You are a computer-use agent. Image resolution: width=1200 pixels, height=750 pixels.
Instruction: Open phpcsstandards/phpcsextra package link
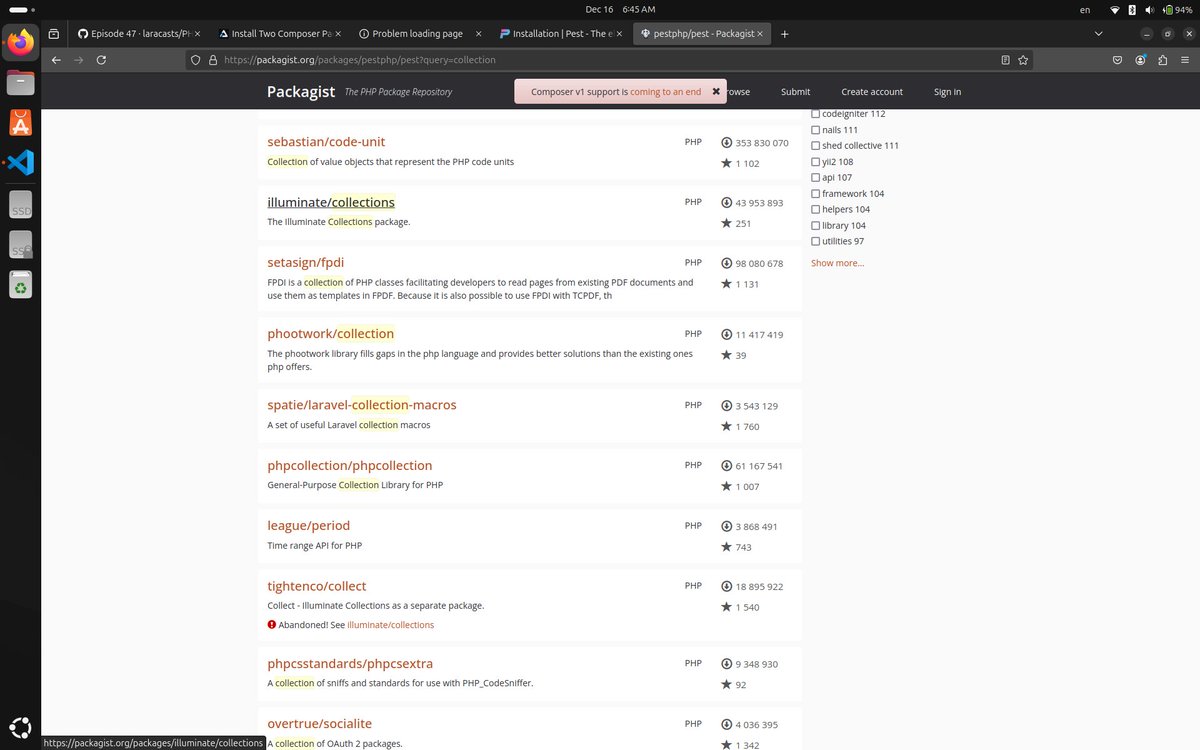tap(350, 663)
